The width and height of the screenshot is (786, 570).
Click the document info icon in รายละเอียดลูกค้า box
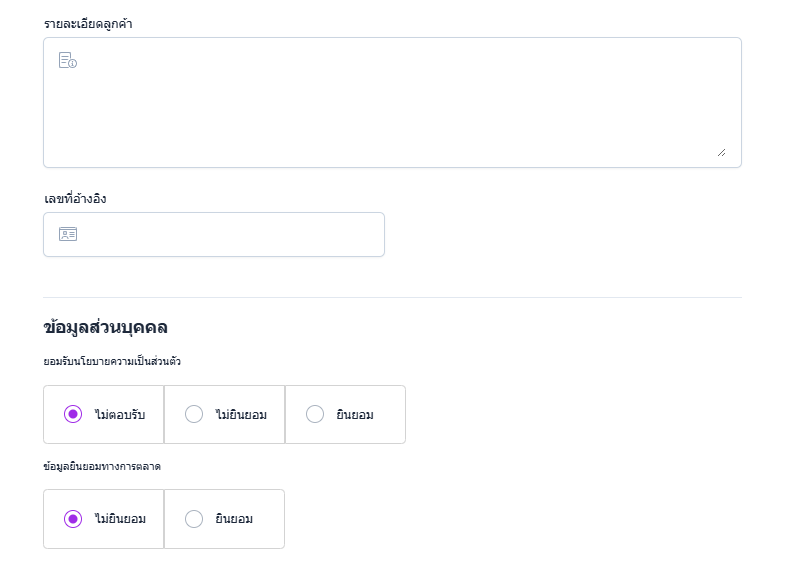coord(67,60)
